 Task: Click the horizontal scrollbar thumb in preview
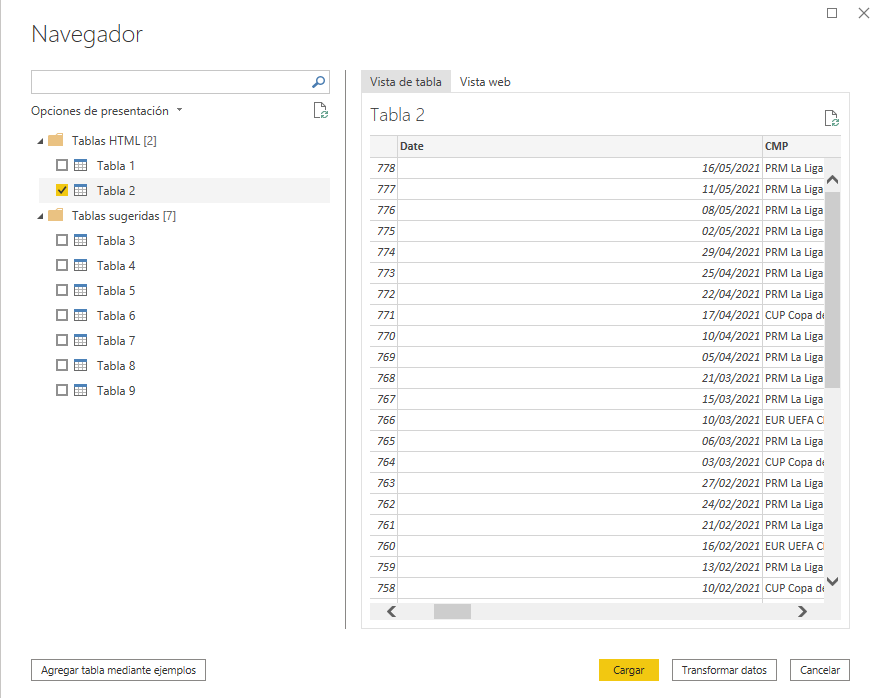coord(452,611)
